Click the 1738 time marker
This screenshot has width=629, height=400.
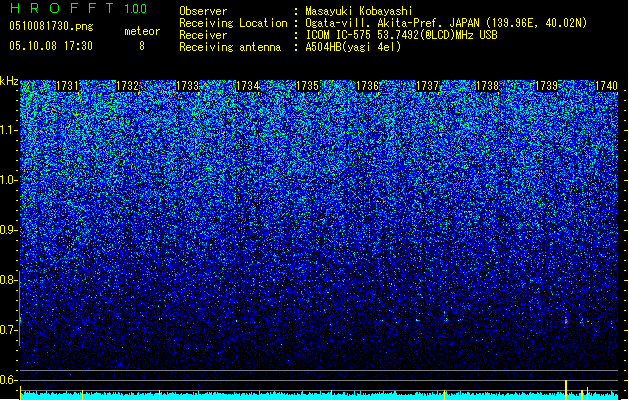(487, 86)
